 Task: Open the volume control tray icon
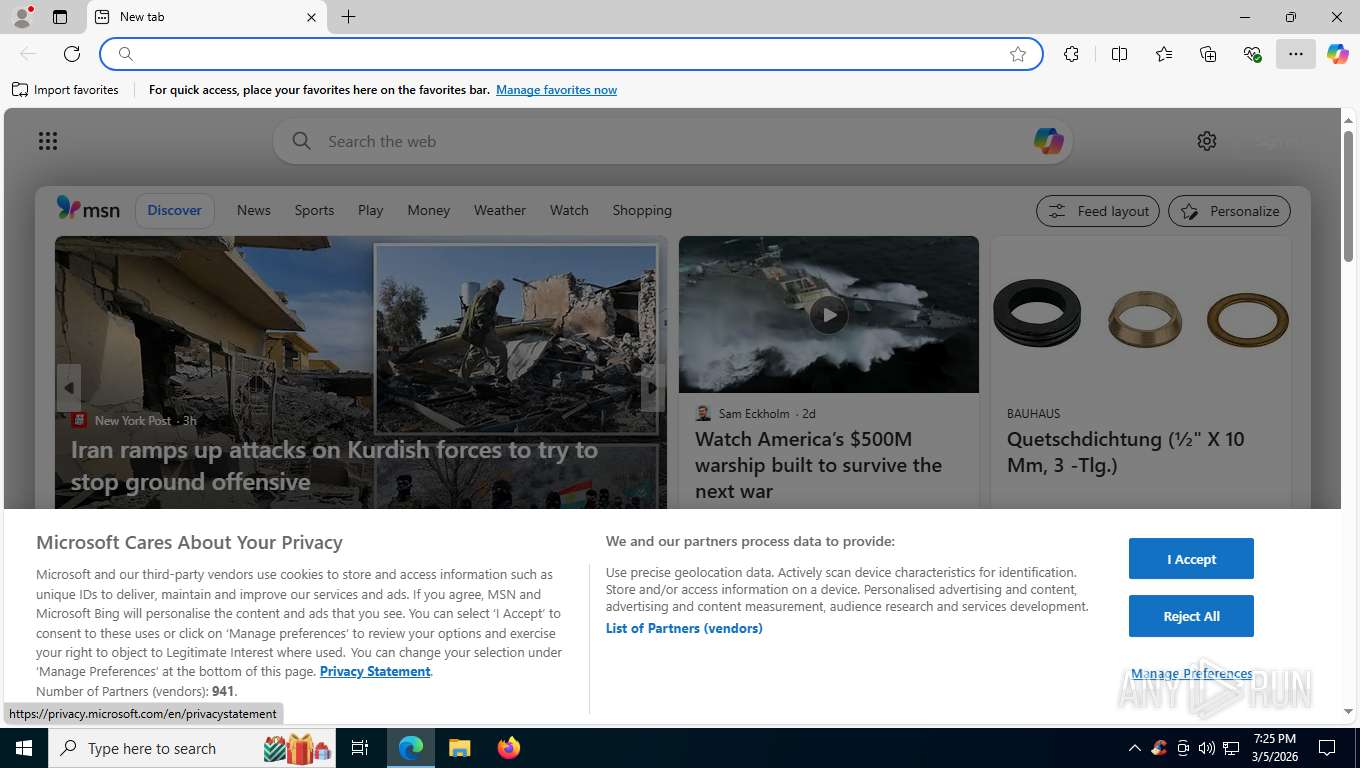tap(1206, 748)
